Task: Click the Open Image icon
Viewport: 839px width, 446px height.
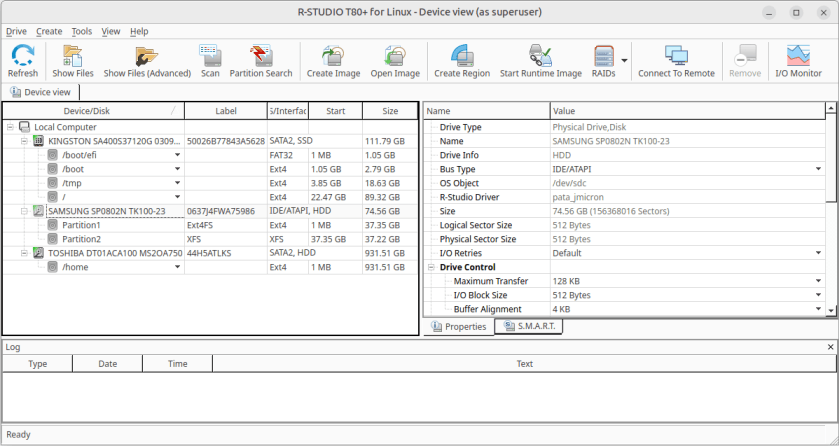Action: pyautogui.click(x=395, y=56)
